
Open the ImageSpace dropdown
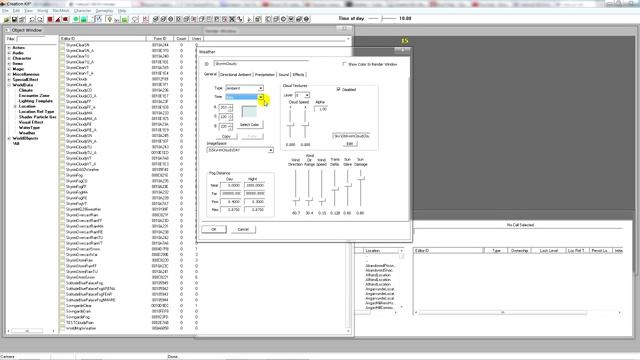(270, 150)
